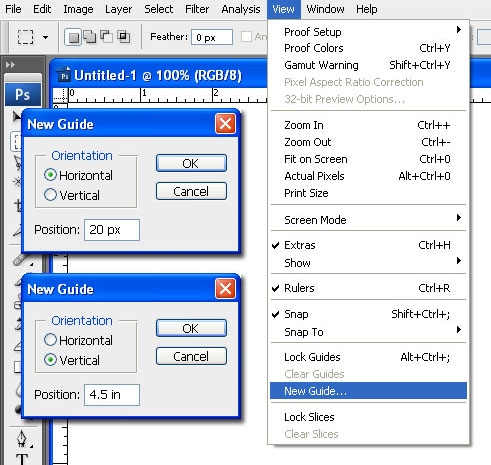Cancel the 4.5 in New Guide dialog
Screen dimensions: 491x465
pyautogui.click(x=191, y=356)
